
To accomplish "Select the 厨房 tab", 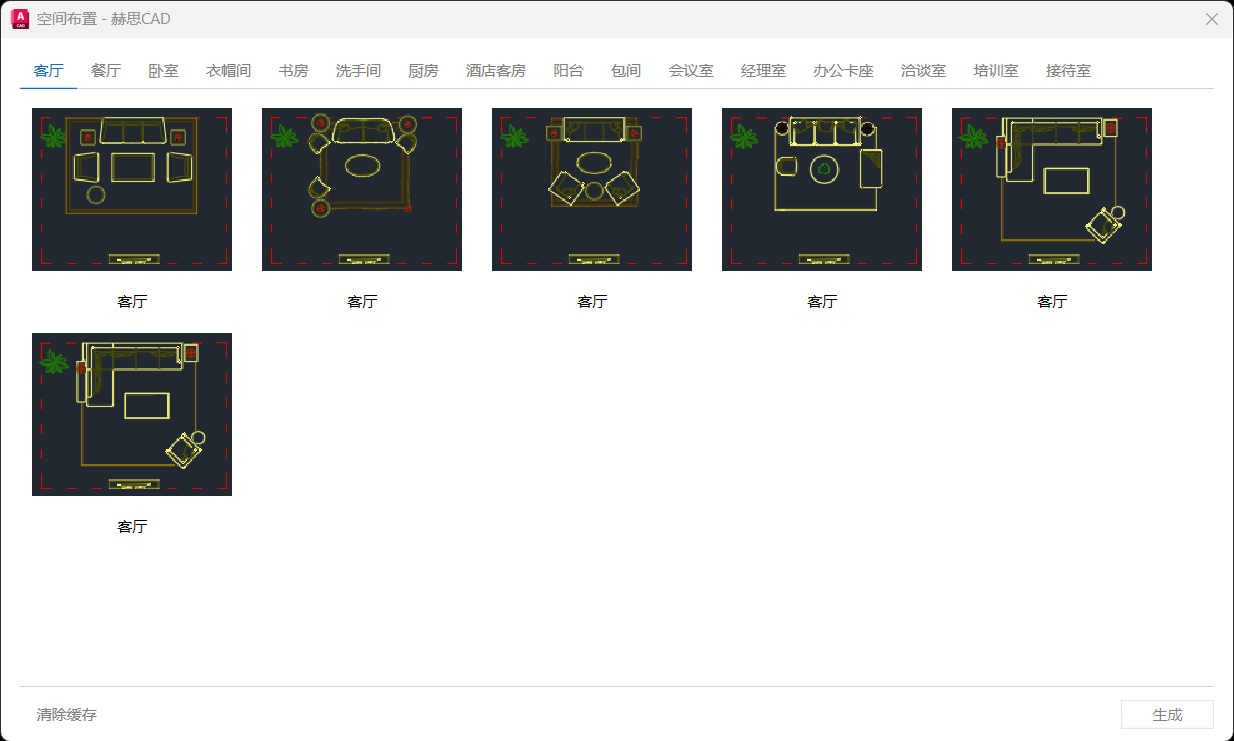I will [x=423, y=71].
